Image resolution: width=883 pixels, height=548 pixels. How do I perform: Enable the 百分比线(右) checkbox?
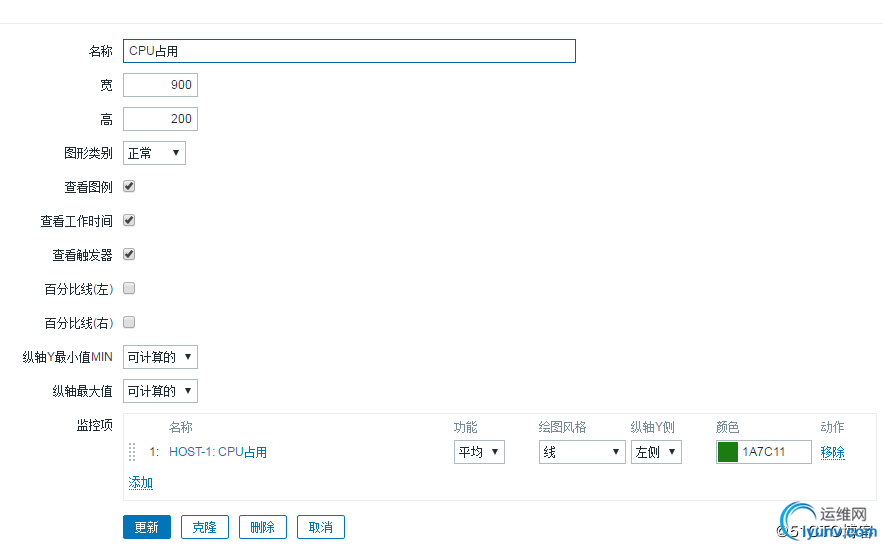tap(129, 322)
